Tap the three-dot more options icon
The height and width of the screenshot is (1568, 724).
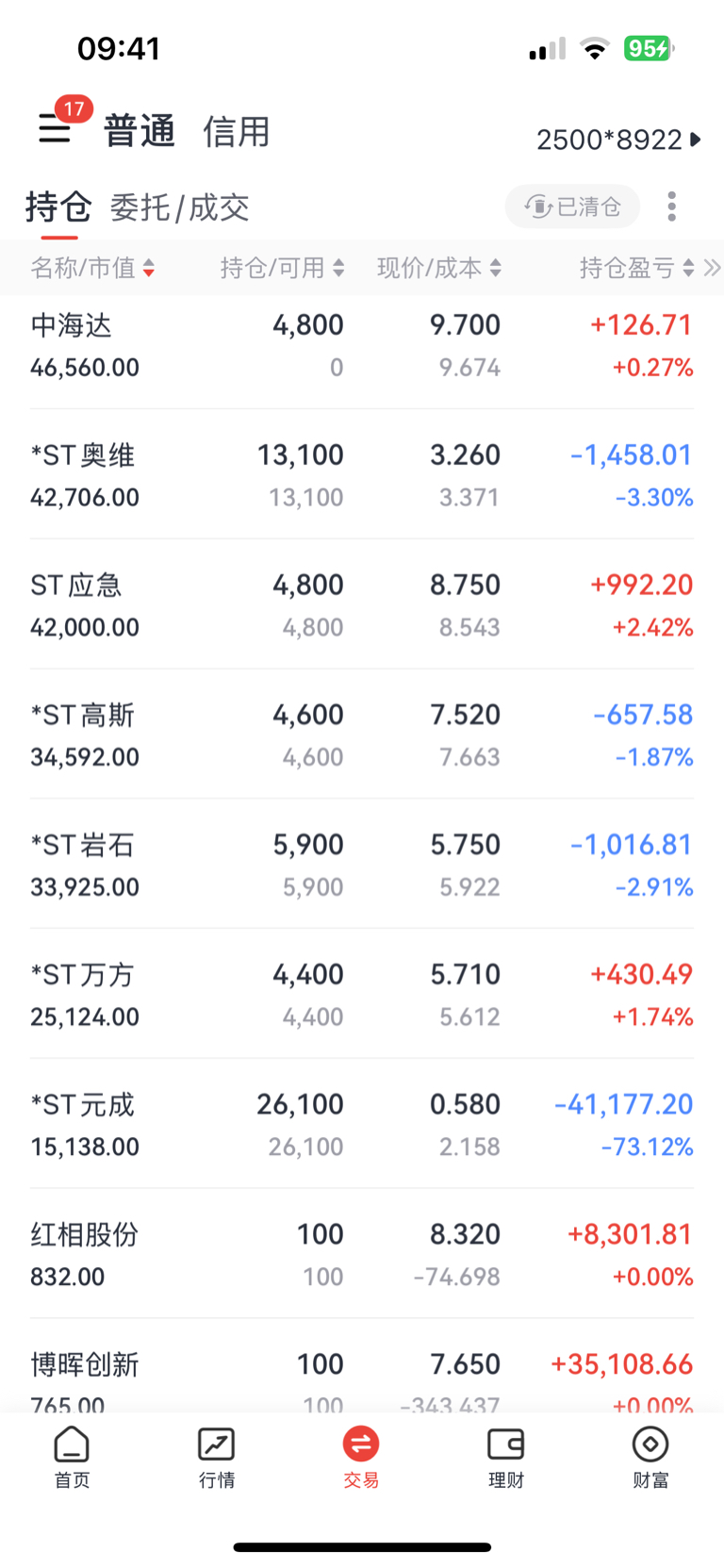(x=671, y=206)
